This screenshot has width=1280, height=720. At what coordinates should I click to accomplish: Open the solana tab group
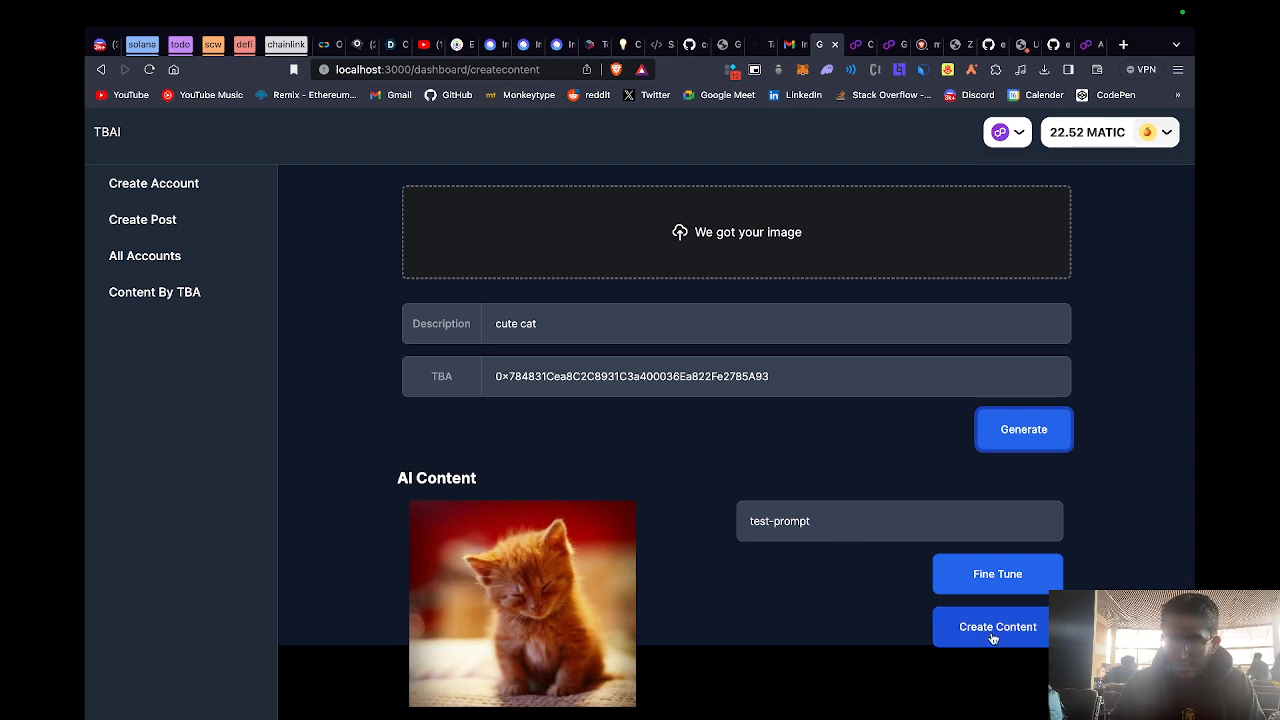[142, 44]
